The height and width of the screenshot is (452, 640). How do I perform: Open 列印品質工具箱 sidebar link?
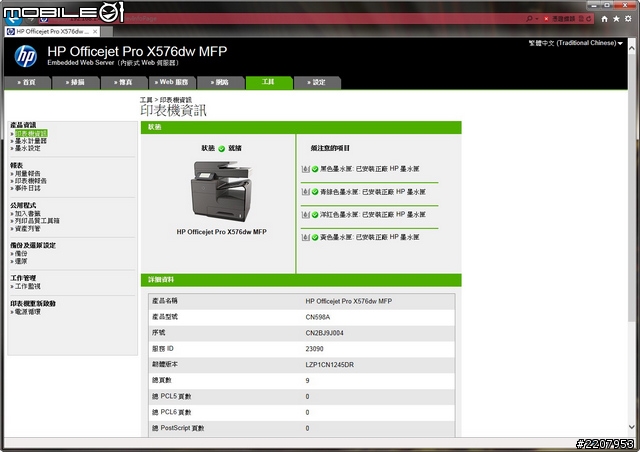37,221
